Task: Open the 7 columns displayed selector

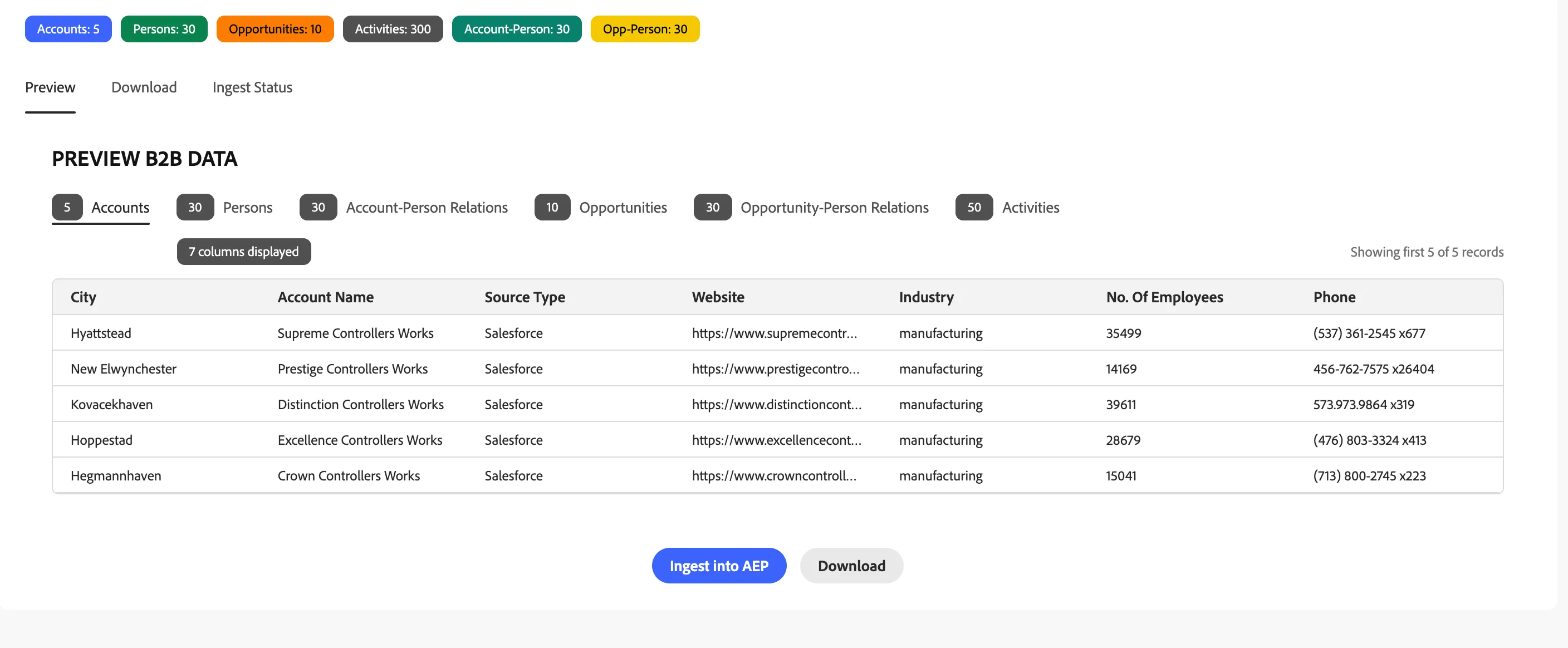Action: 243,252
